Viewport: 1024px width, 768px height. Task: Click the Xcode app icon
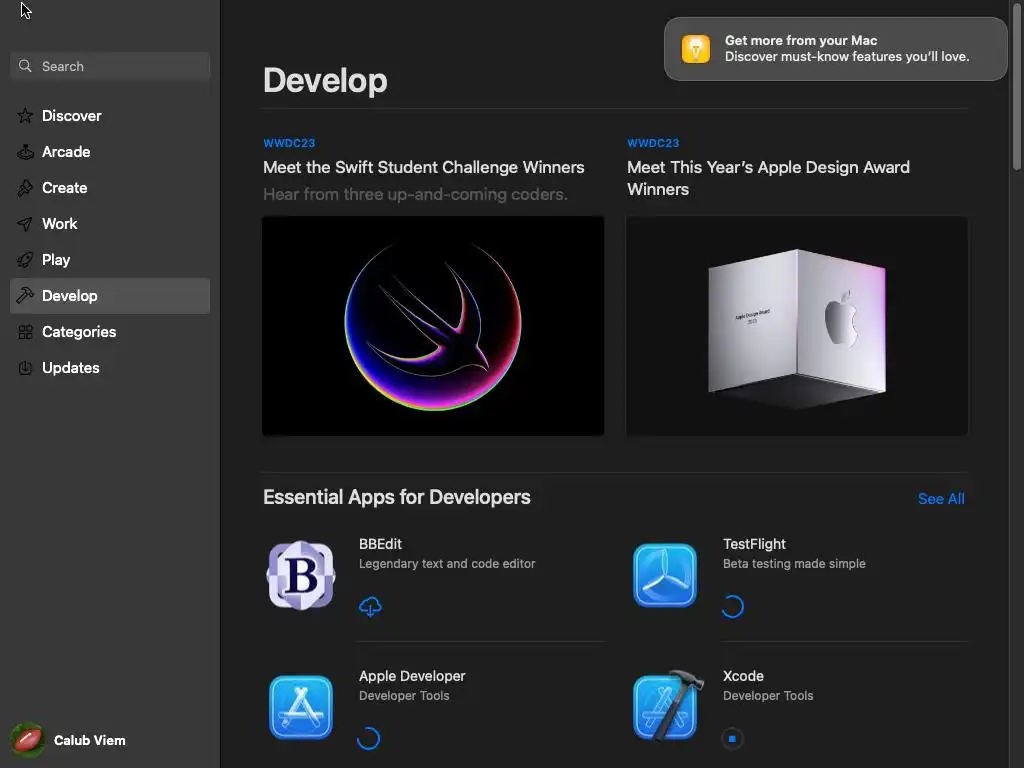tap(667, 705)
